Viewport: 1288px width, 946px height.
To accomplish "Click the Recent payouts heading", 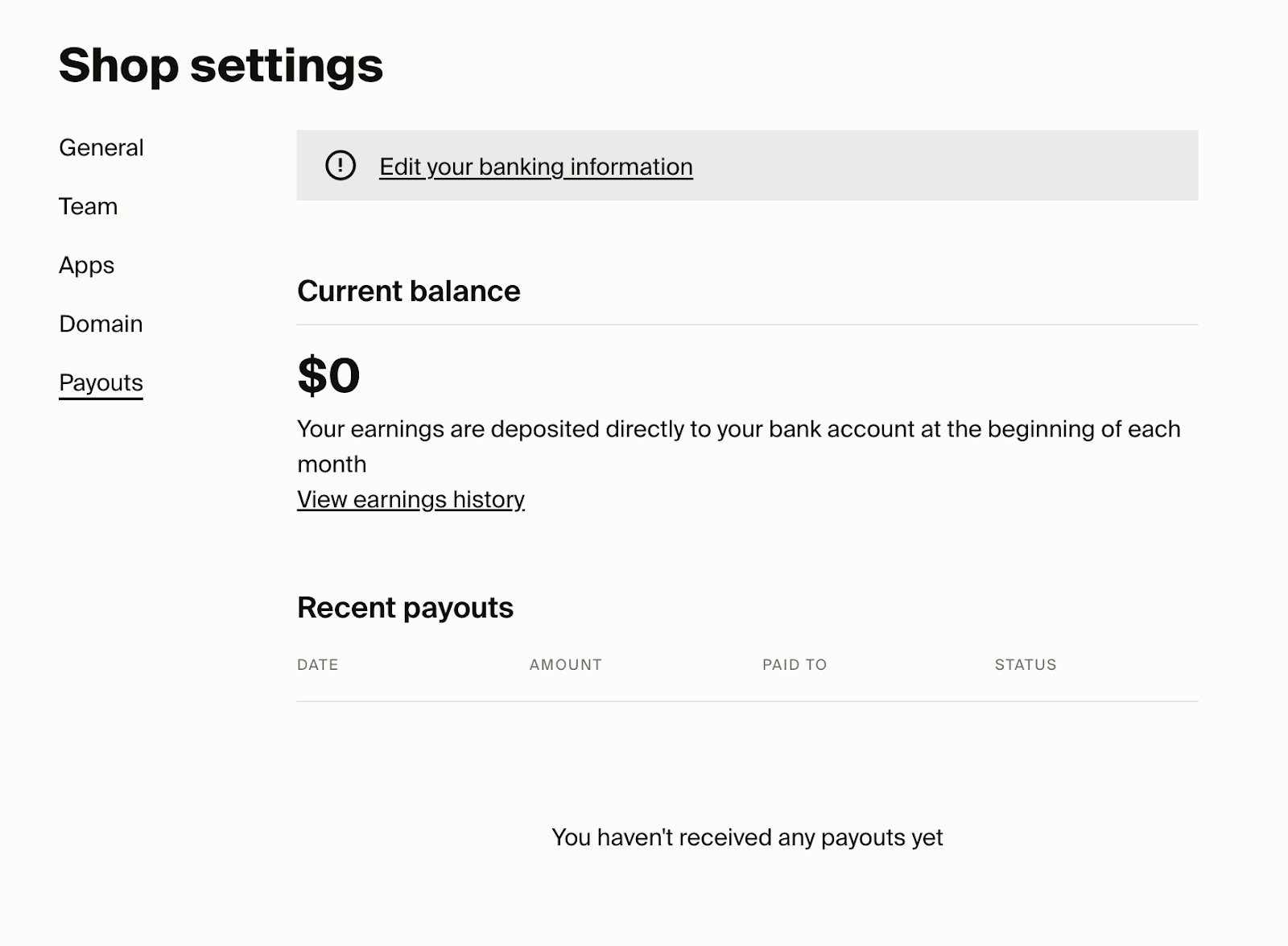I will pos(405,607).
